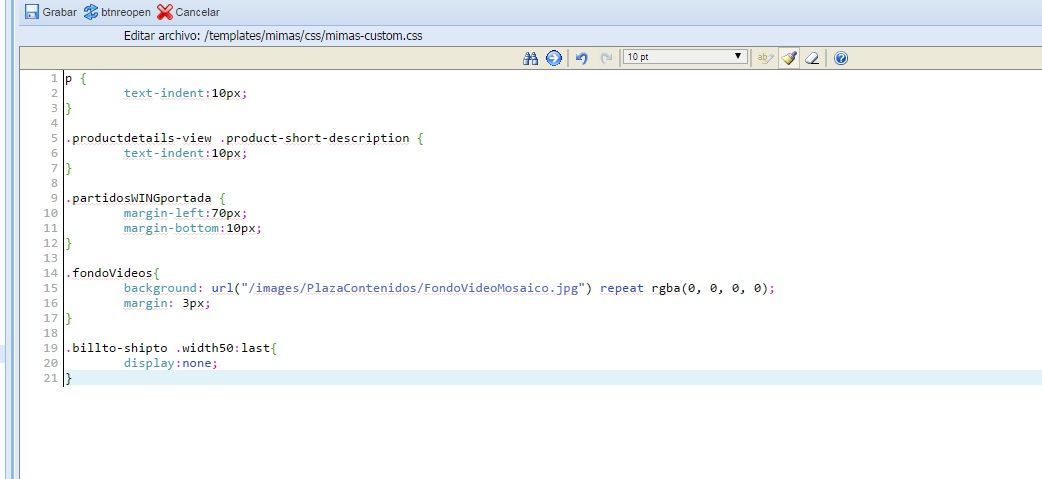
Task: Click the background url FondoVideoMosaico.jpg line
Action: click(x=449, y=288)
